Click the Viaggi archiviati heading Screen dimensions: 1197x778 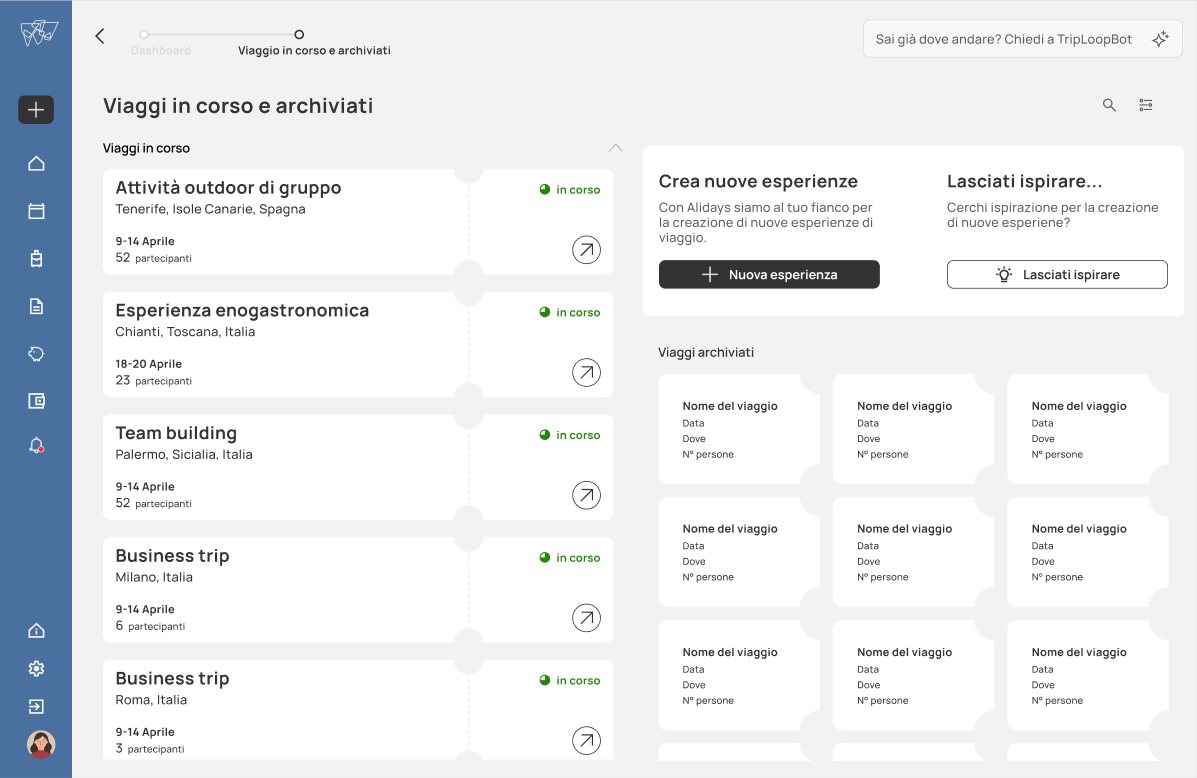tap(706, 353)
